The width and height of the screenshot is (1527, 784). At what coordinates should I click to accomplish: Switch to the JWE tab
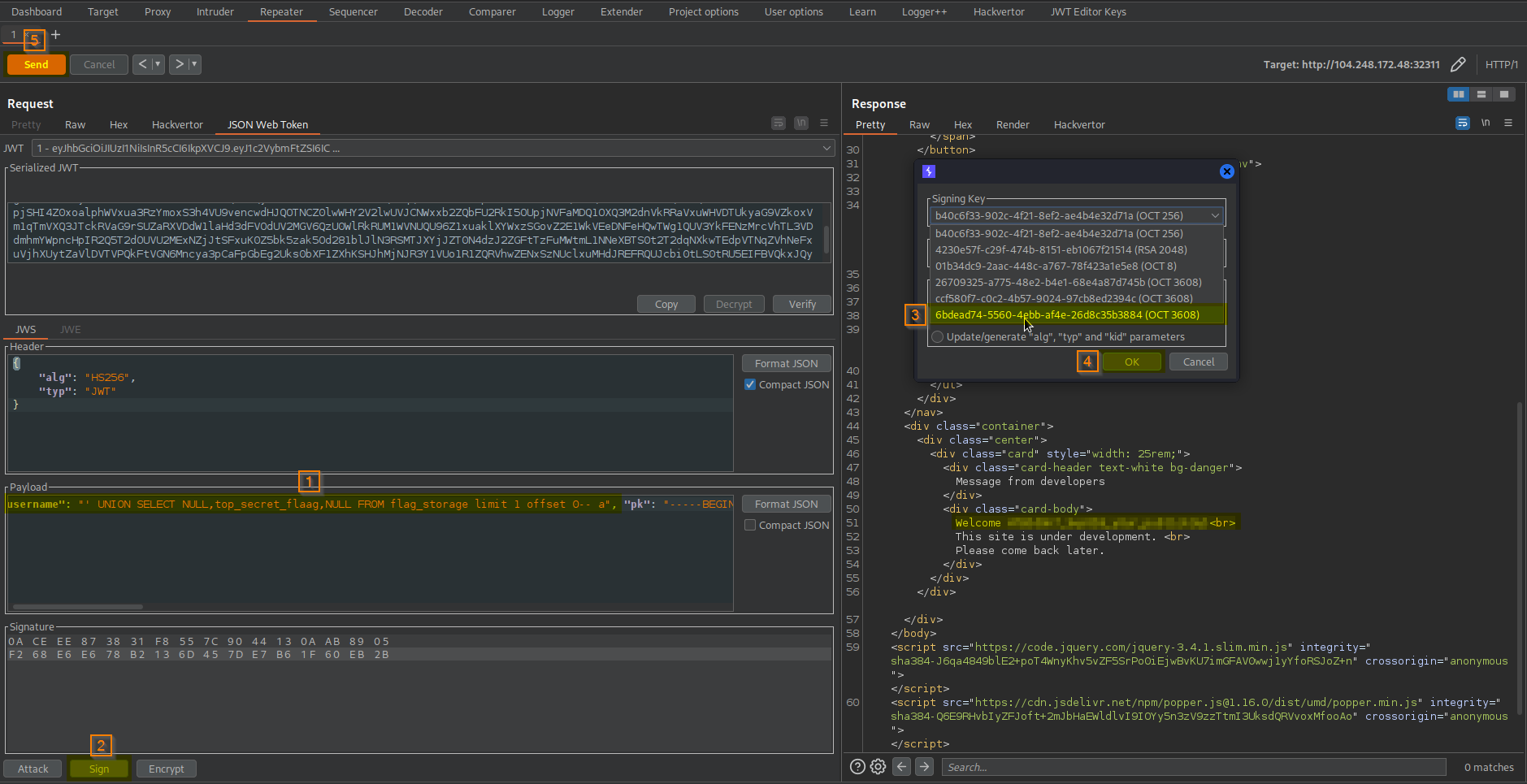pos(70,329)
